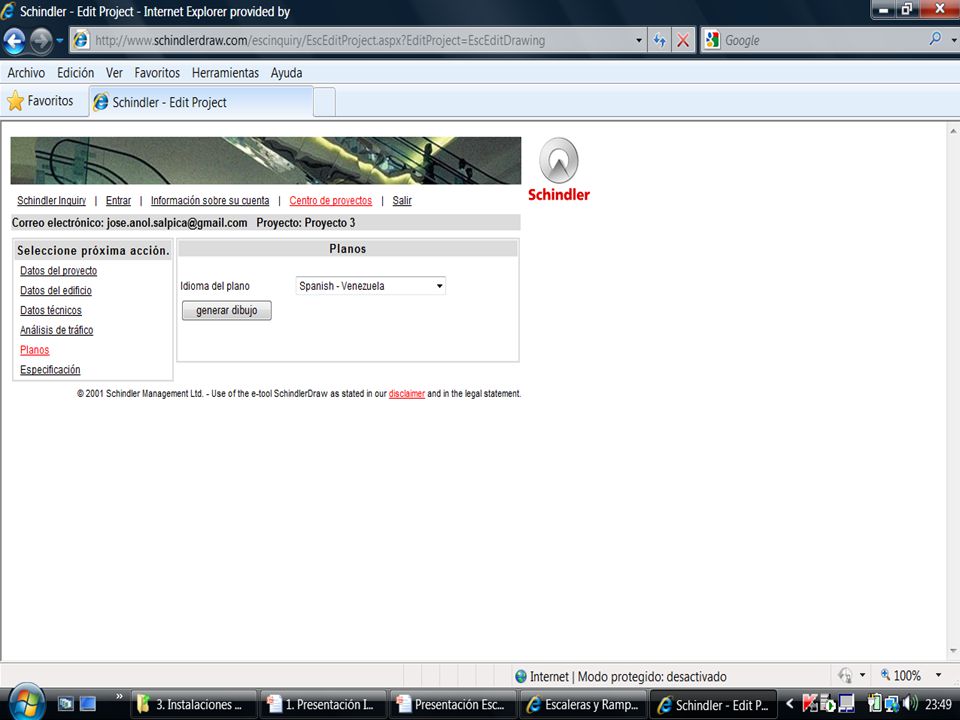The width and height of the screenshot is (960, 720).
Task: Expand the quick launch overflow chevron
Action: [119, 697]
